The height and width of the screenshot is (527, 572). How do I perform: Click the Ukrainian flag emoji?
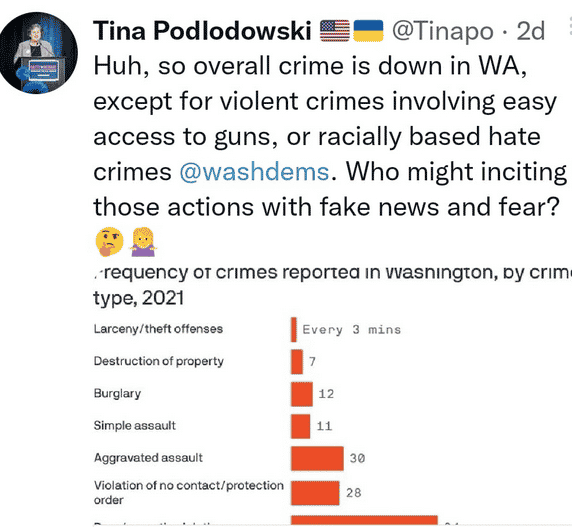(368, 31)
